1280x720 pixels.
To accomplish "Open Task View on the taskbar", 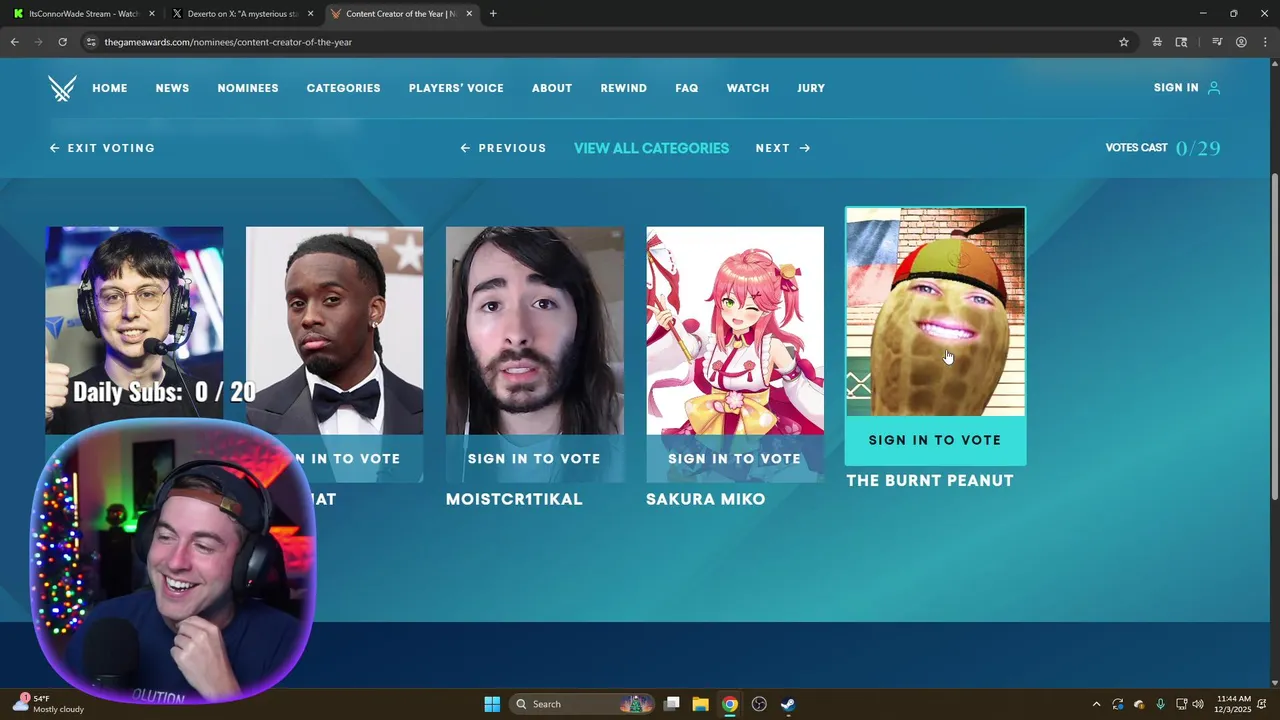I will tap(672, 704).
